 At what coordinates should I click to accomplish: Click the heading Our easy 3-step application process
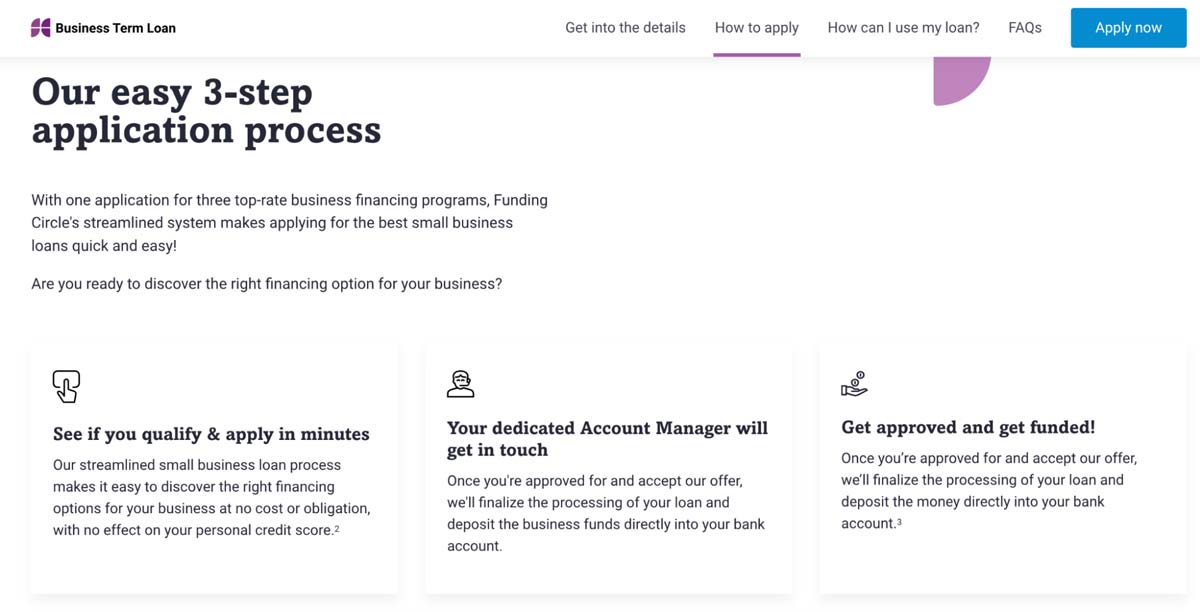pyautogui.click(x=206, y=111)
